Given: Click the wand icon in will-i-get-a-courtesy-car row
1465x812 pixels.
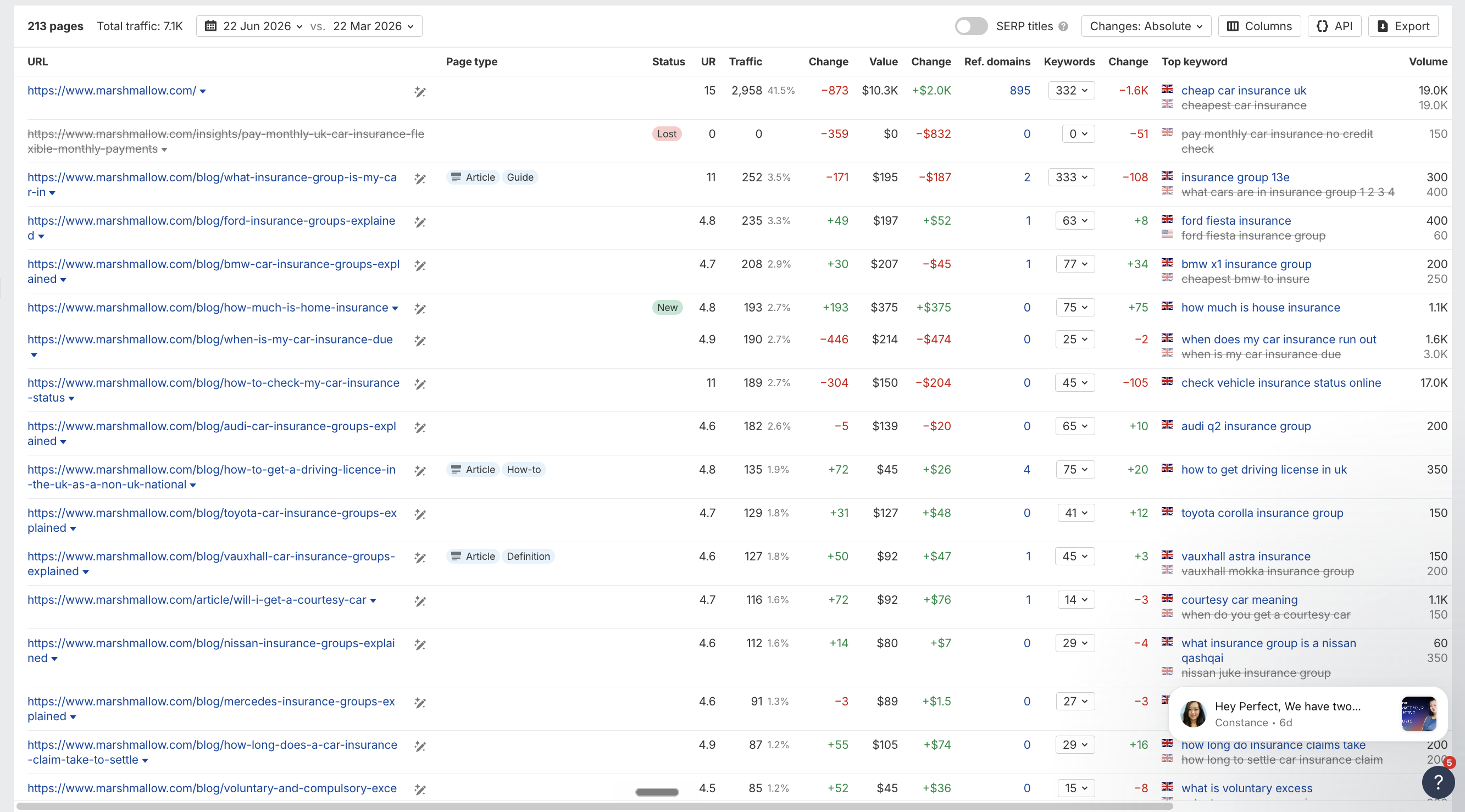Looking at the screenshot, I should coord(420,601).
